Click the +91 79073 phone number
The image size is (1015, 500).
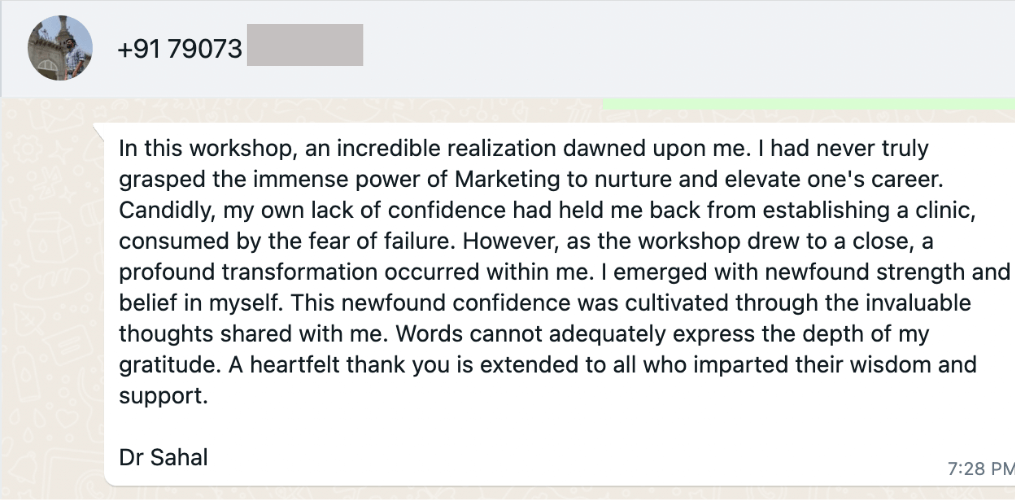[180, 49]
